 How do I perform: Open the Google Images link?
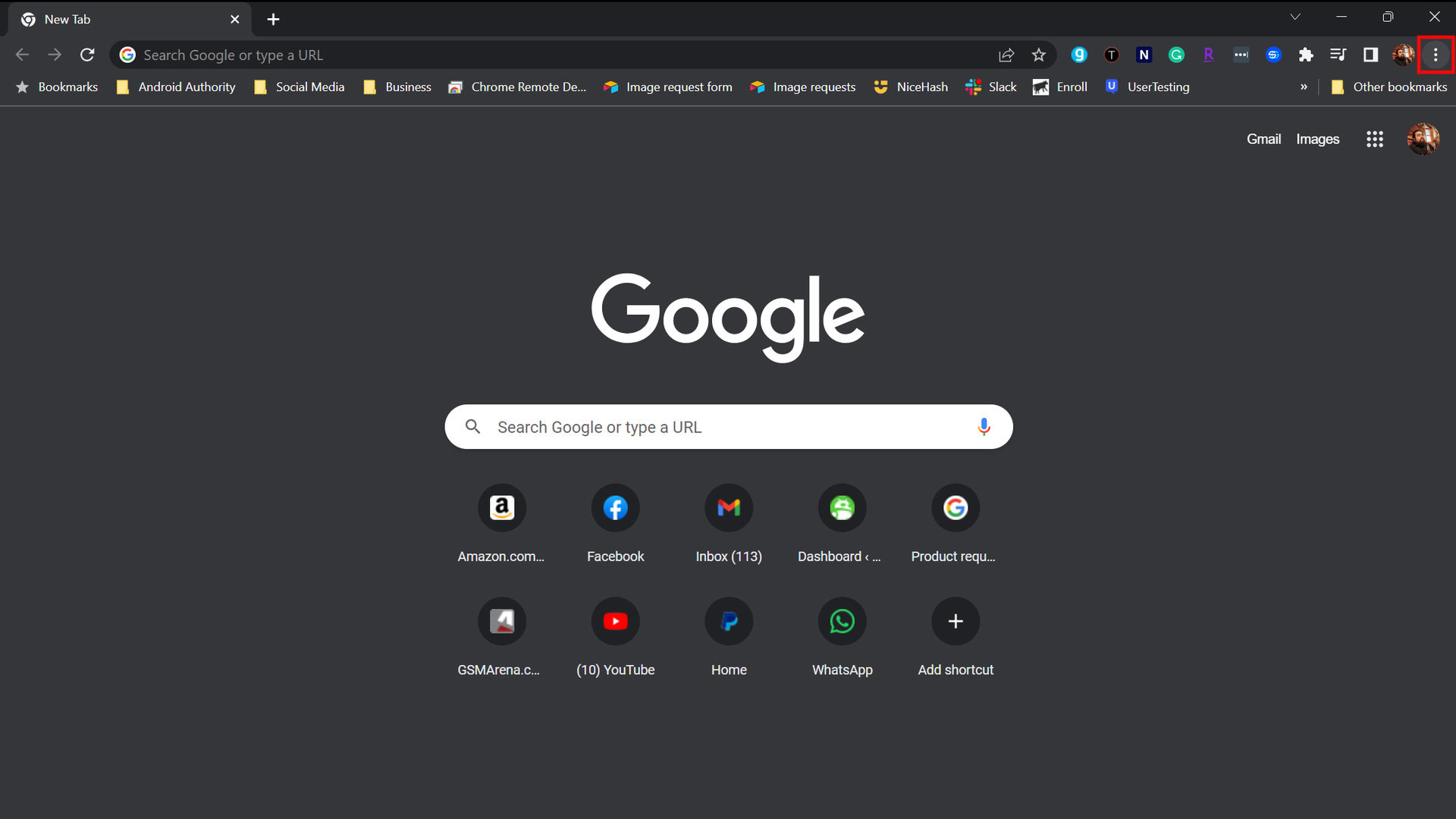pos(1318,139)
